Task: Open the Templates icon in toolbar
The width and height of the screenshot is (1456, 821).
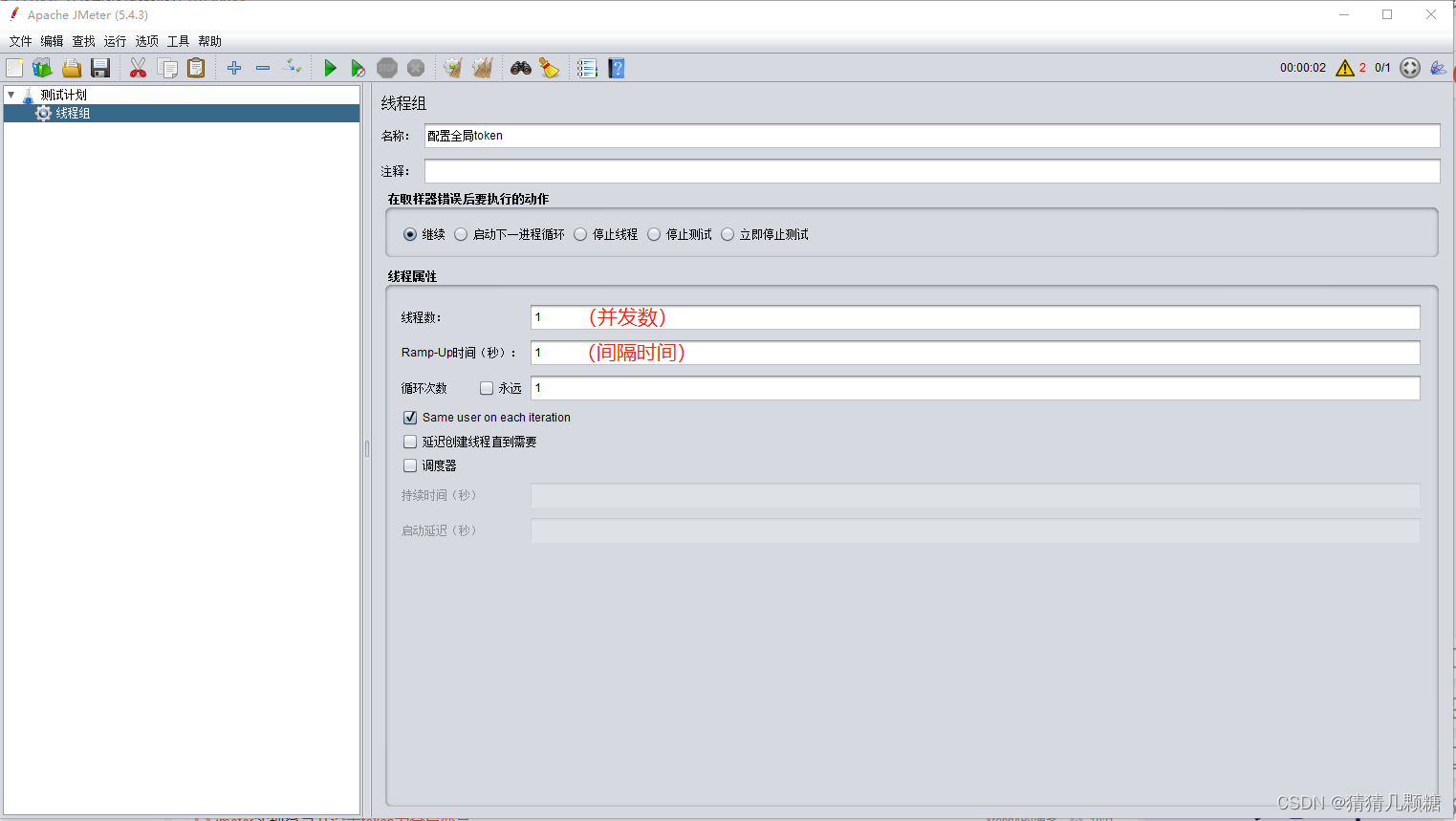Action: pyautogui.click(x=42, y=68)
